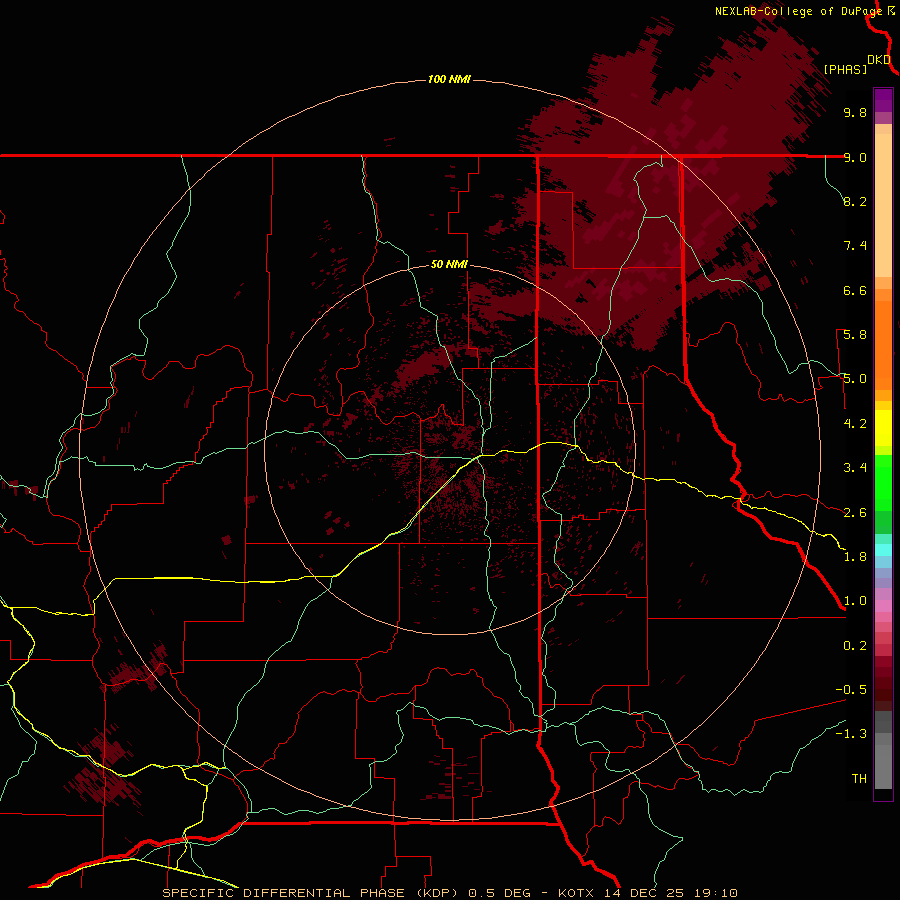
Task: Click the 9.8 value on color scale
Action: click(855, 112)
